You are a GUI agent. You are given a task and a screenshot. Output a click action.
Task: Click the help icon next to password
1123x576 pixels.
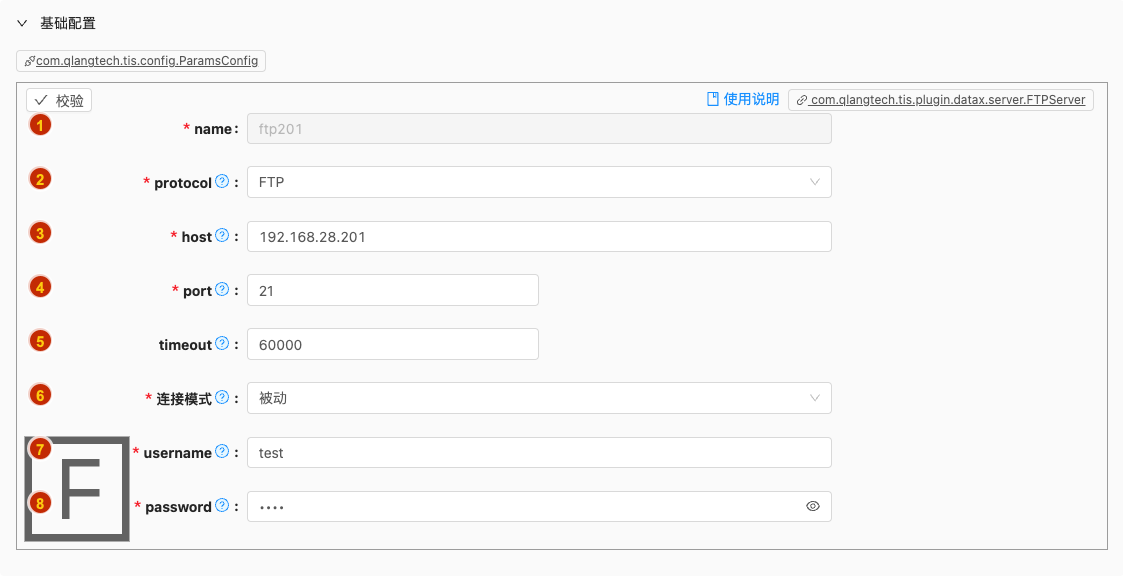[222, 506]
